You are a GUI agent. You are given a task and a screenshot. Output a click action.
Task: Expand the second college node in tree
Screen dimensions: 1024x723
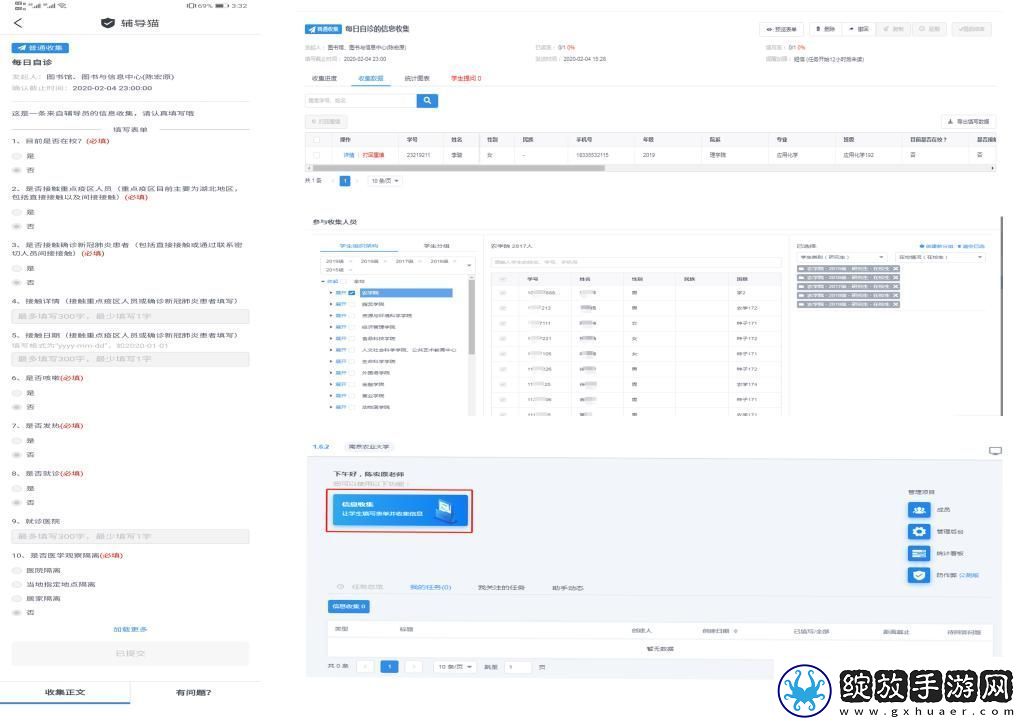331,304
